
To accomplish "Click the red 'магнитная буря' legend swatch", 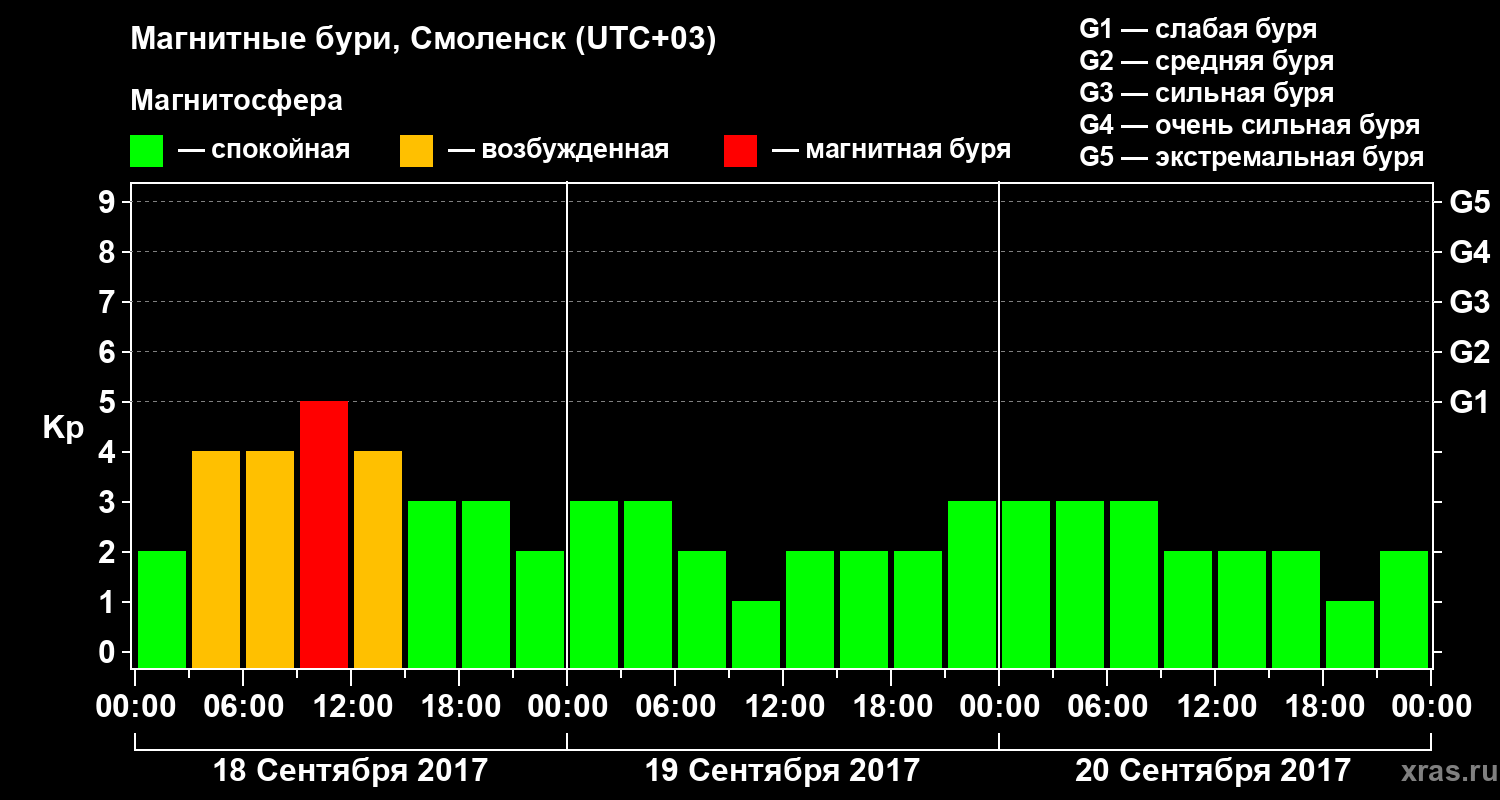I will [740, 151].
